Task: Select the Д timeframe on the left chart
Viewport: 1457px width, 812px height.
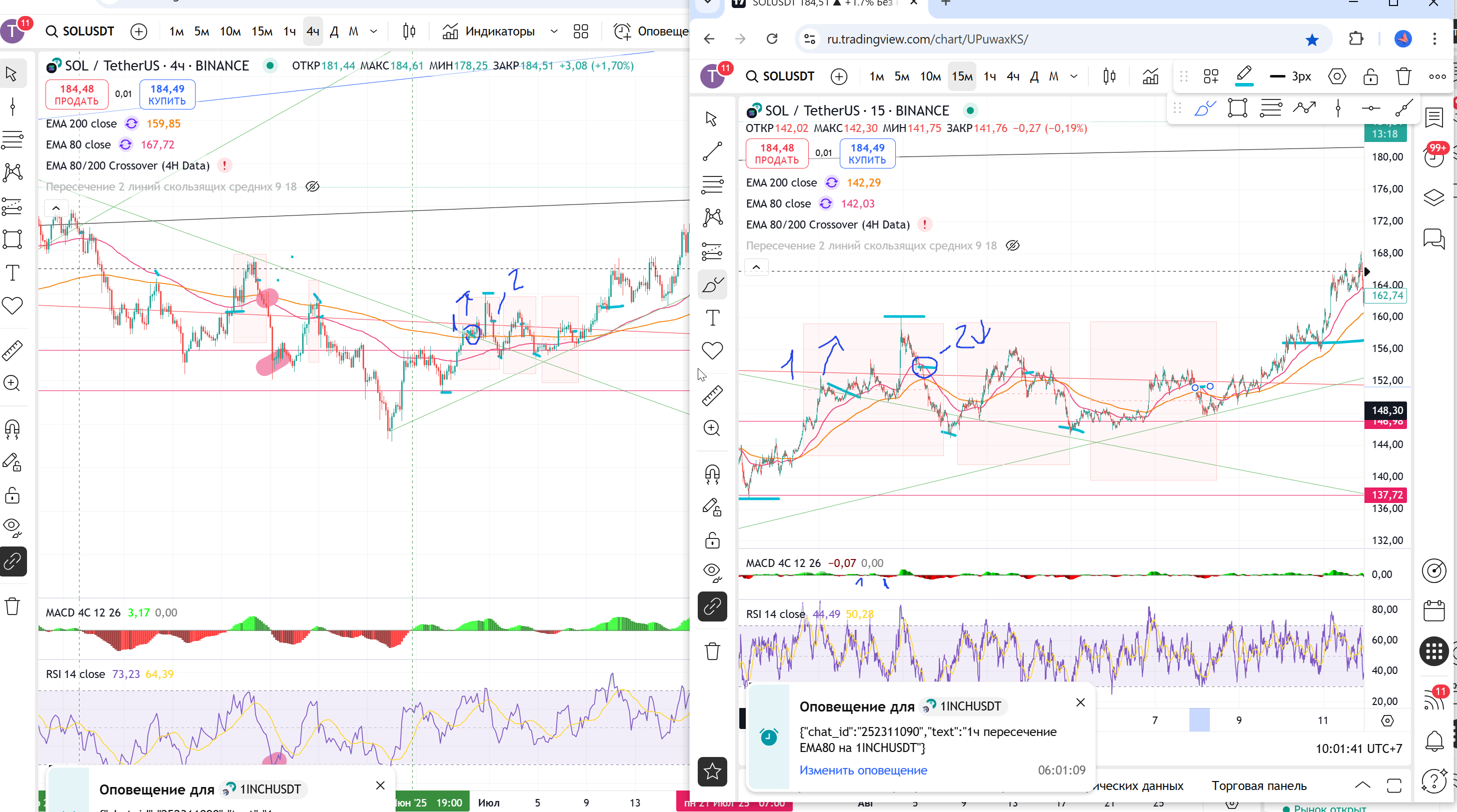Action: pos(334,31)
